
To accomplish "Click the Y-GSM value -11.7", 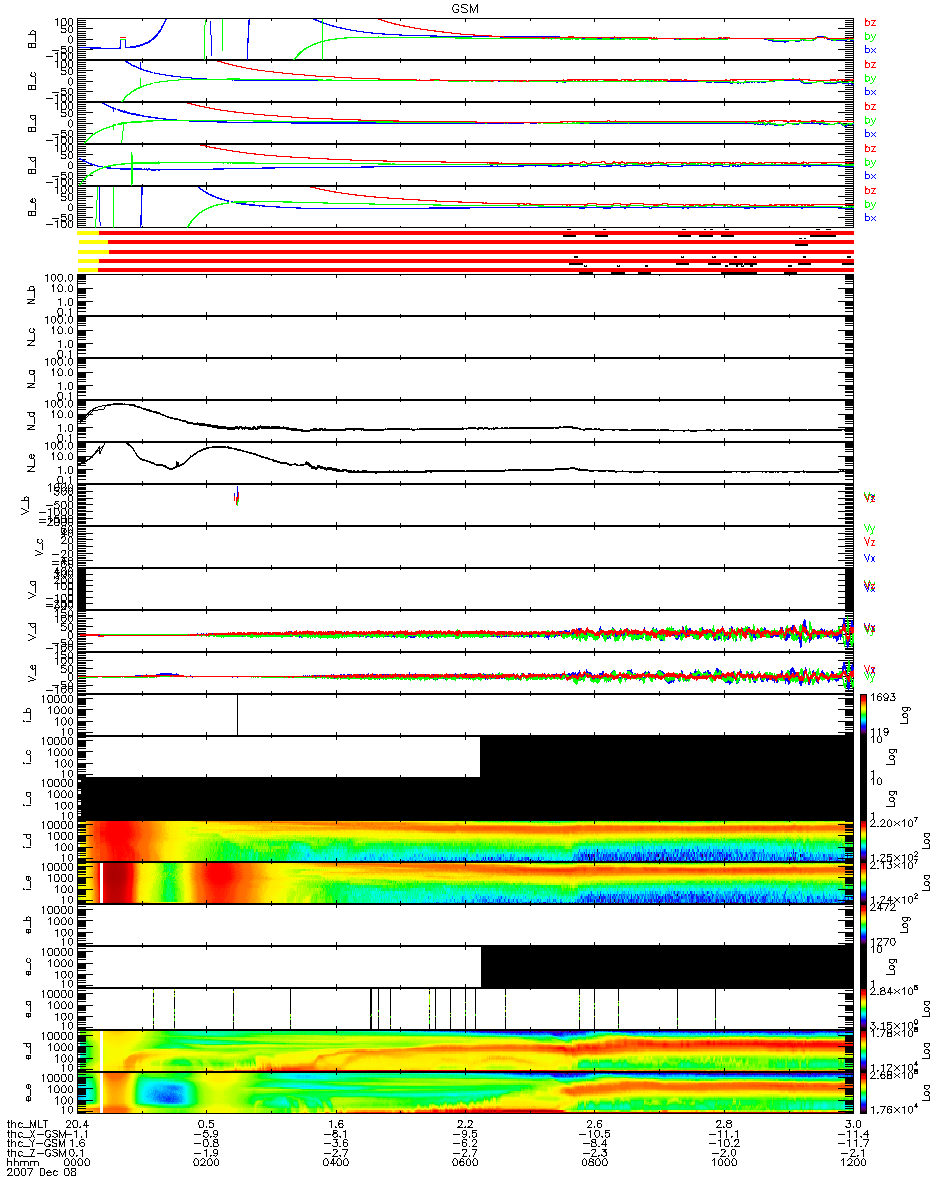I will click(851, 1143).
